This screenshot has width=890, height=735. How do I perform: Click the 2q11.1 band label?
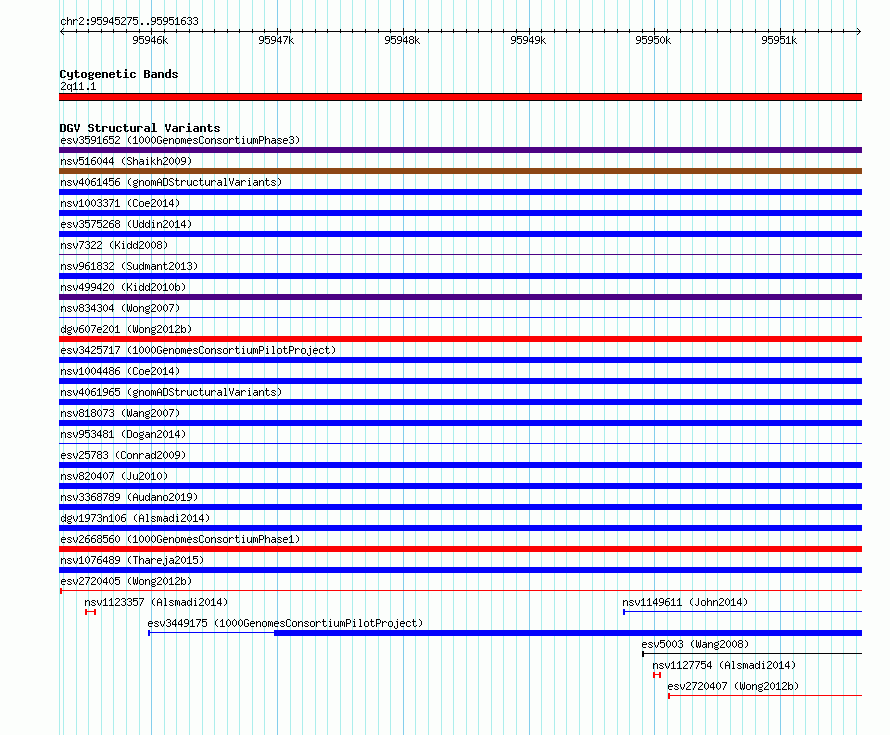(x=78, y=86)
